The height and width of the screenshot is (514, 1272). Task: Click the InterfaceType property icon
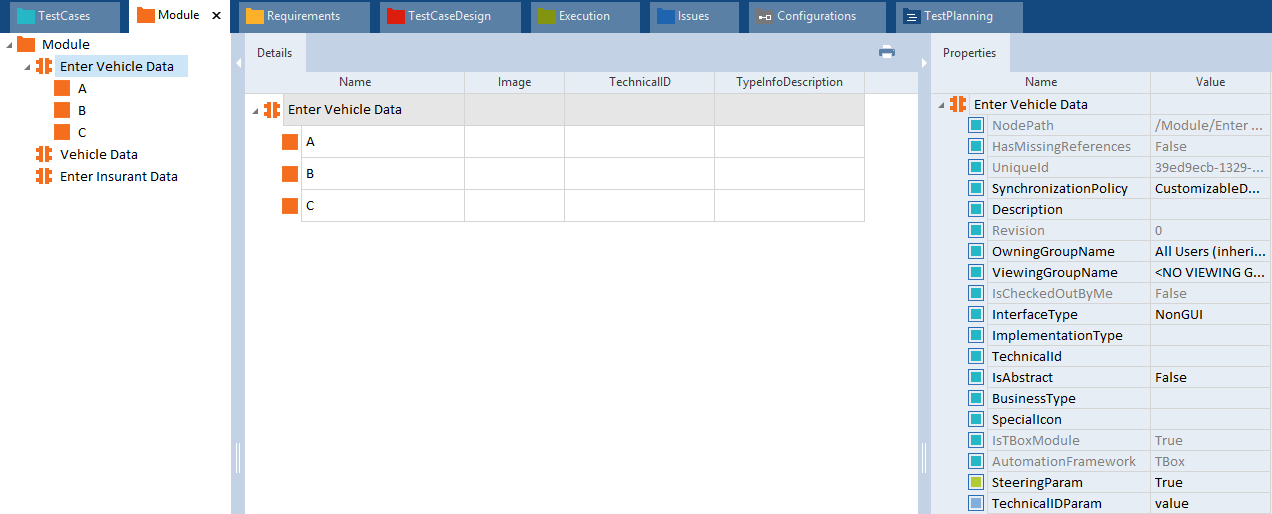tap(976, 315)
